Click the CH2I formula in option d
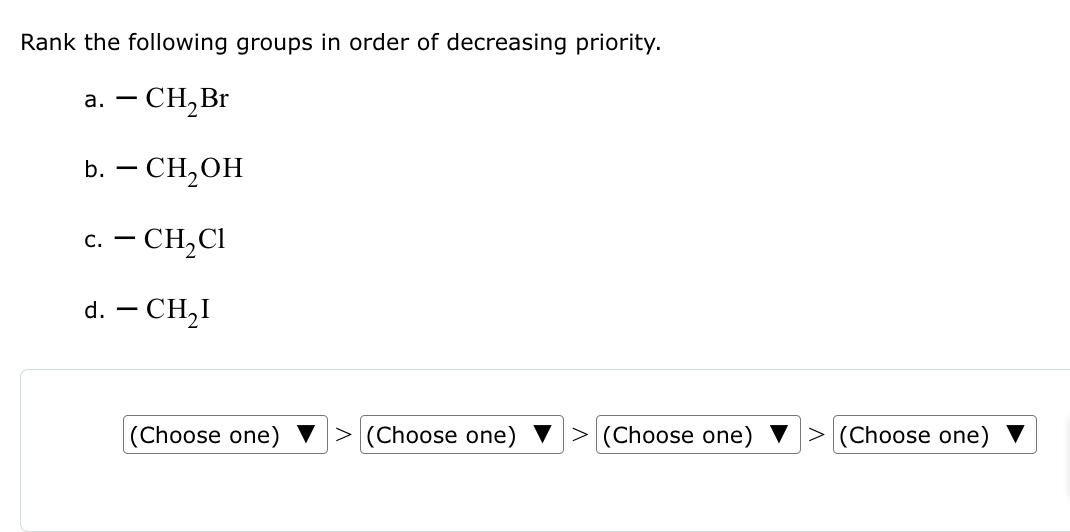The width and height of the screenshot is (1070, 532). click(177, 310)
